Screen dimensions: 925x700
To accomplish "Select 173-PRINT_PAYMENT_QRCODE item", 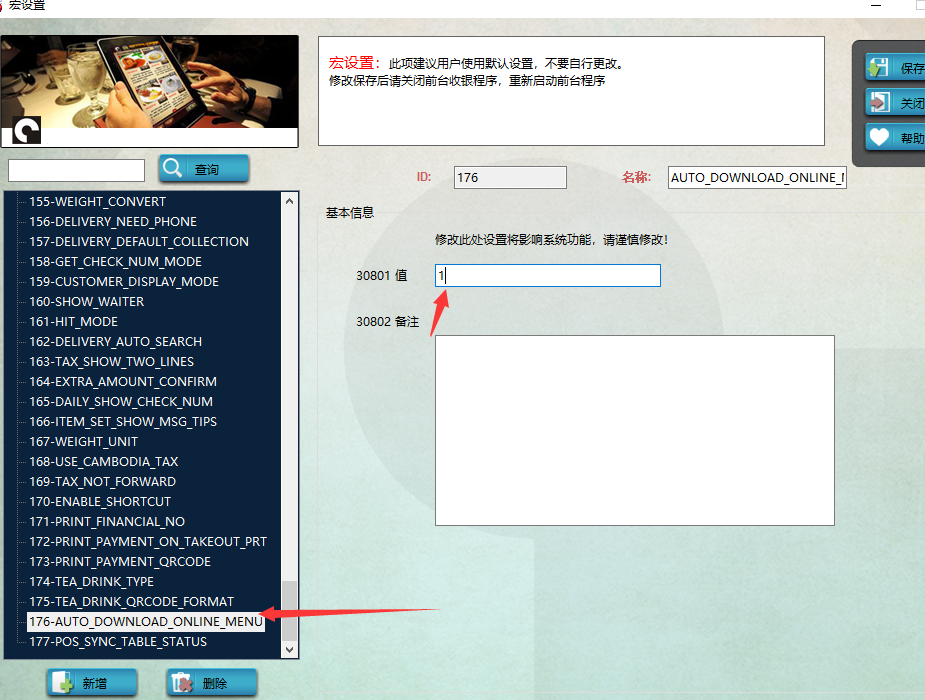I will pyautogui.click(x=120, y=561).
